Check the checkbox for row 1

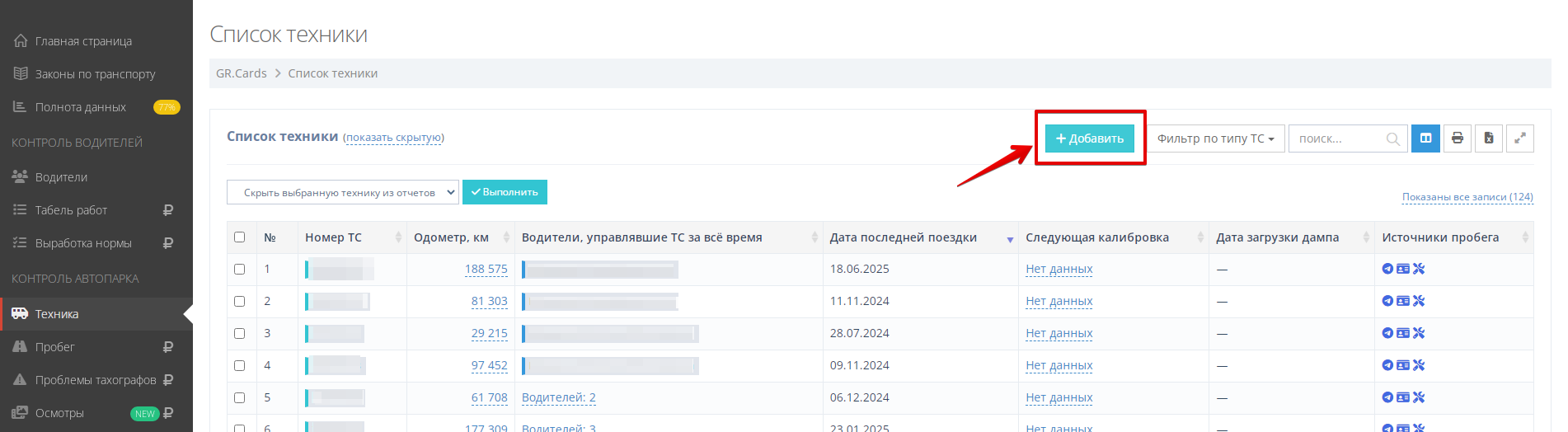coord(240,269)
